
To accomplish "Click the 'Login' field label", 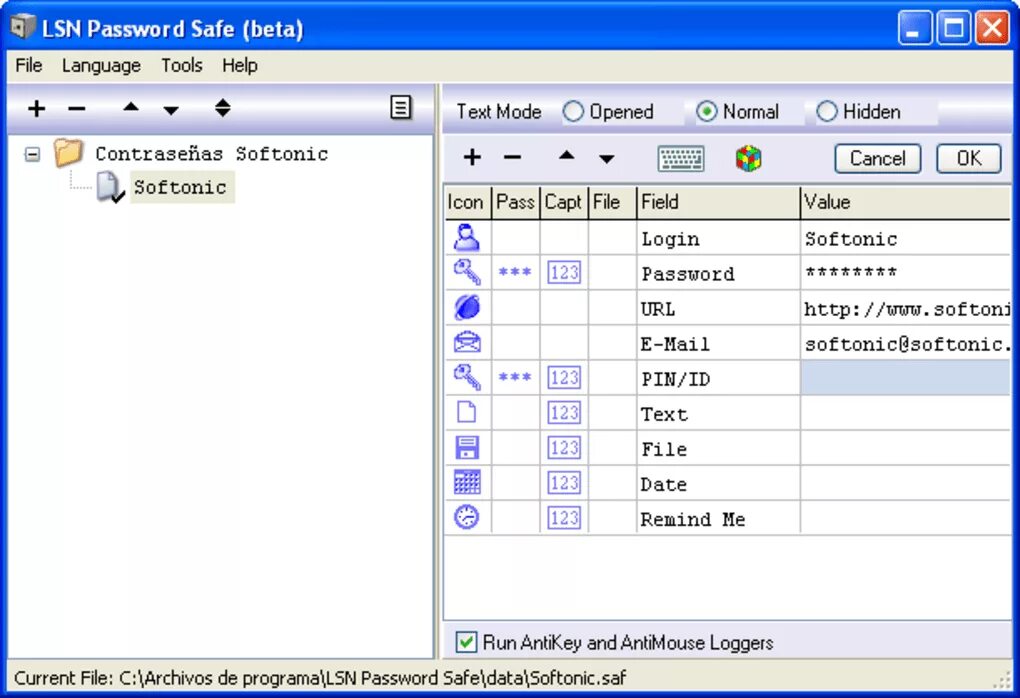I will (670, 239).
